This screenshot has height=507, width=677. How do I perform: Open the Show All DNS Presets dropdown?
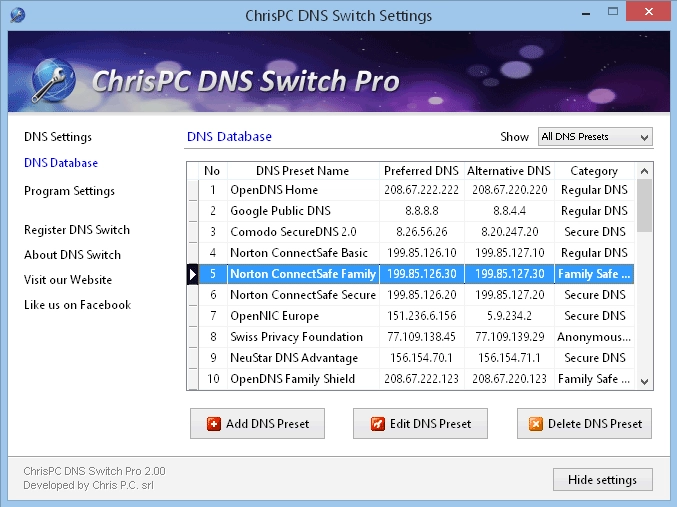pyautogui.click(x=595, y=137)
